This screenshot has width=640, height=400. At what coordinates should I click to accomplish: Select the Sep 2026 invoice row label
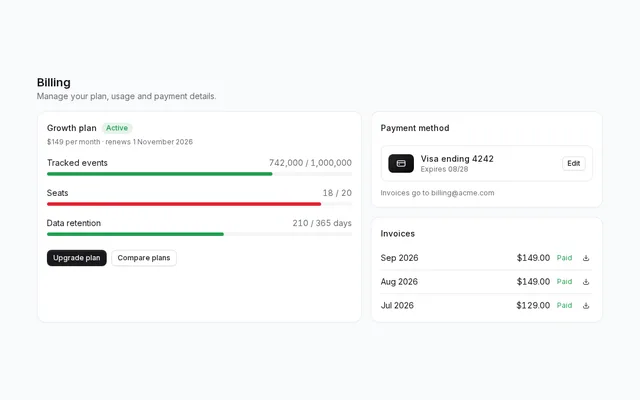click(399, 258)
